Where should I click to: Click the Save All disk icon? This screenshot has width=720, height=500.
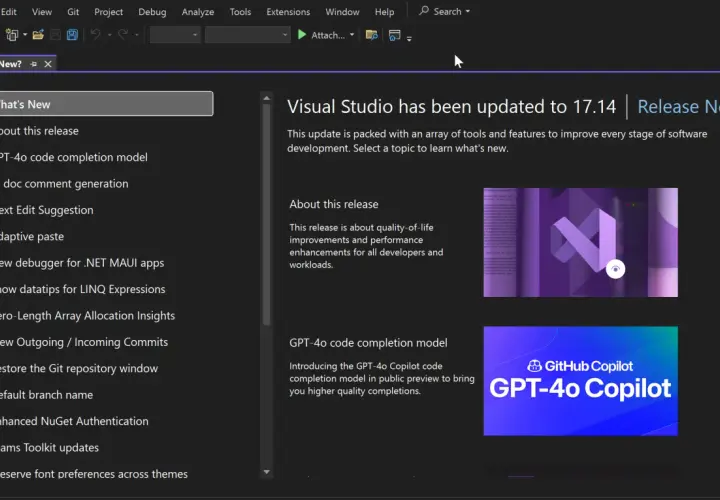[72, 35]
